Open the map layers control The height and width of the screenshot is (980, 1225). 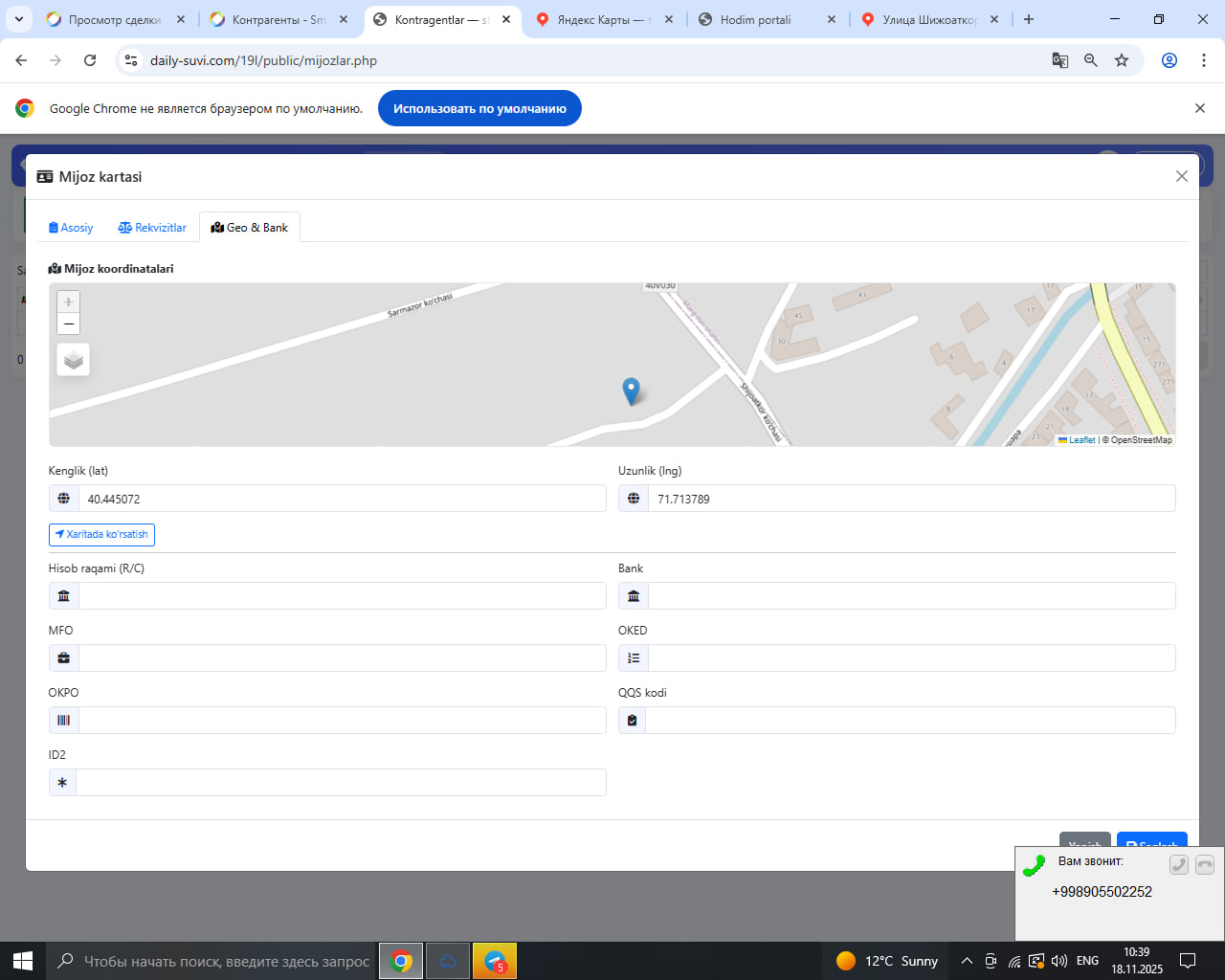(74, 360)
